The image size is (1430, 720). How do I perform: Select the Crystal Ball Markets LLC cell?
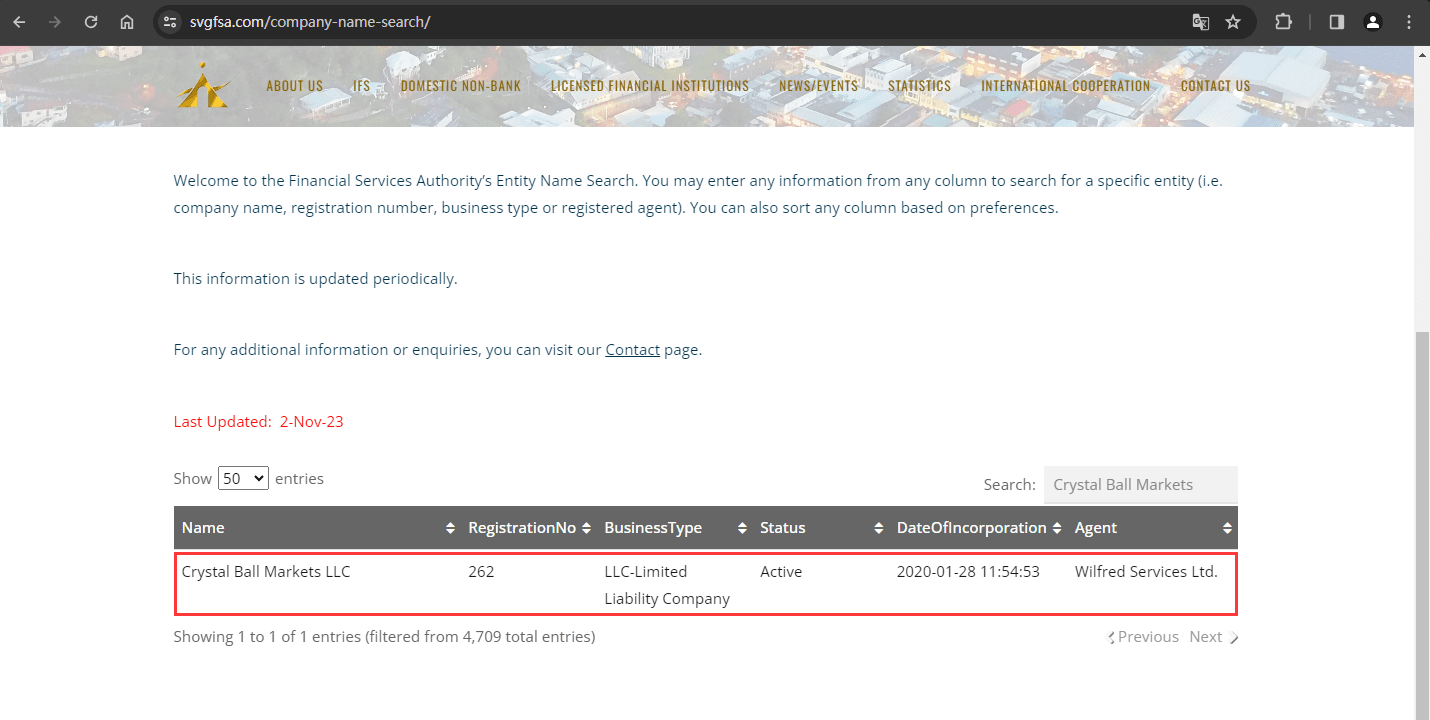pyautogui.click(x=266, y=572)
